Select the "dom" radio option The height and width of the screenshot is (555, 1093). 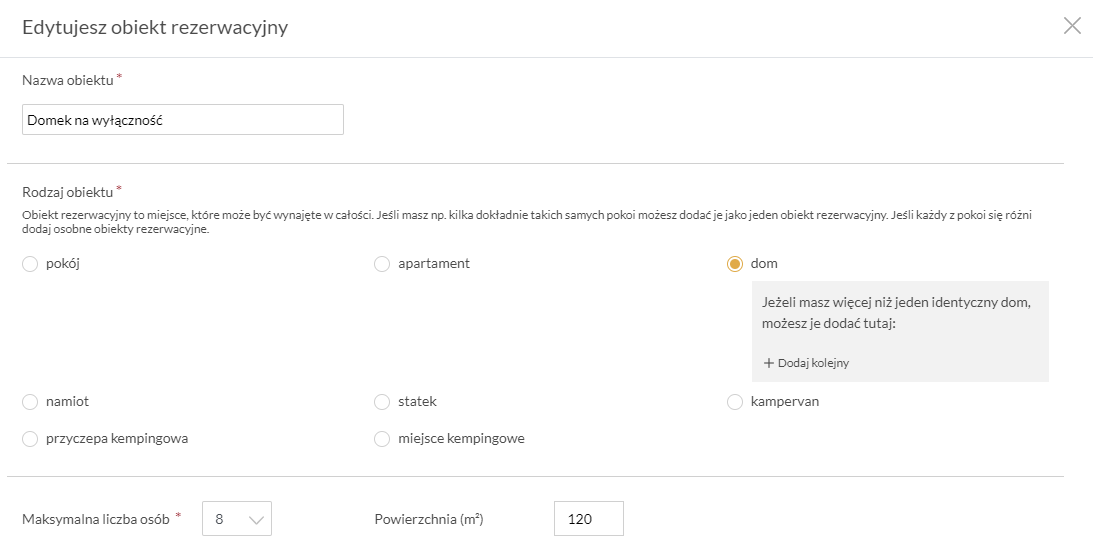[735, 264]
